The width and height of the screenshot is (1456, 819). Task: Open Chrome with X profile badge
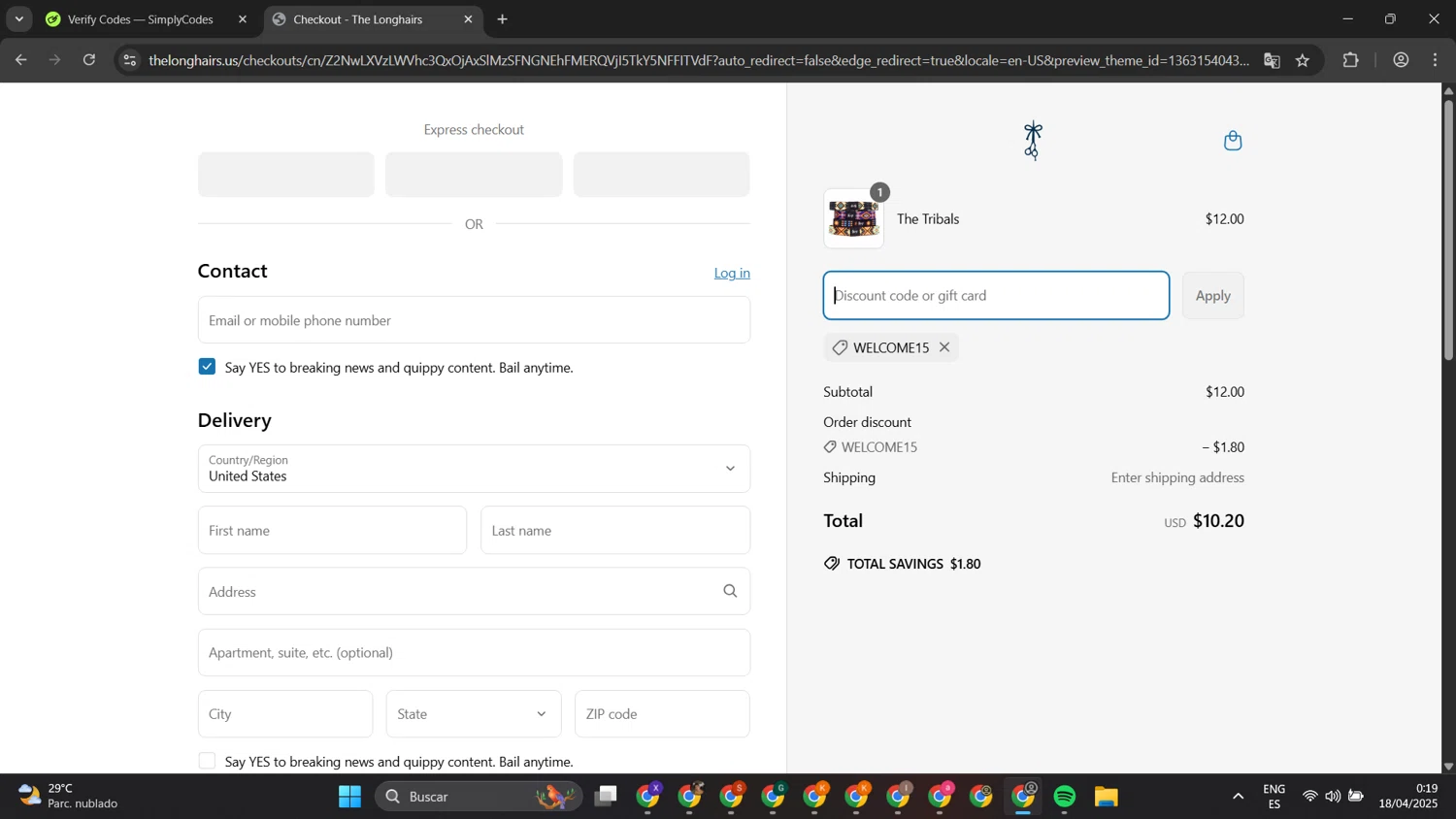click(649, 797)
